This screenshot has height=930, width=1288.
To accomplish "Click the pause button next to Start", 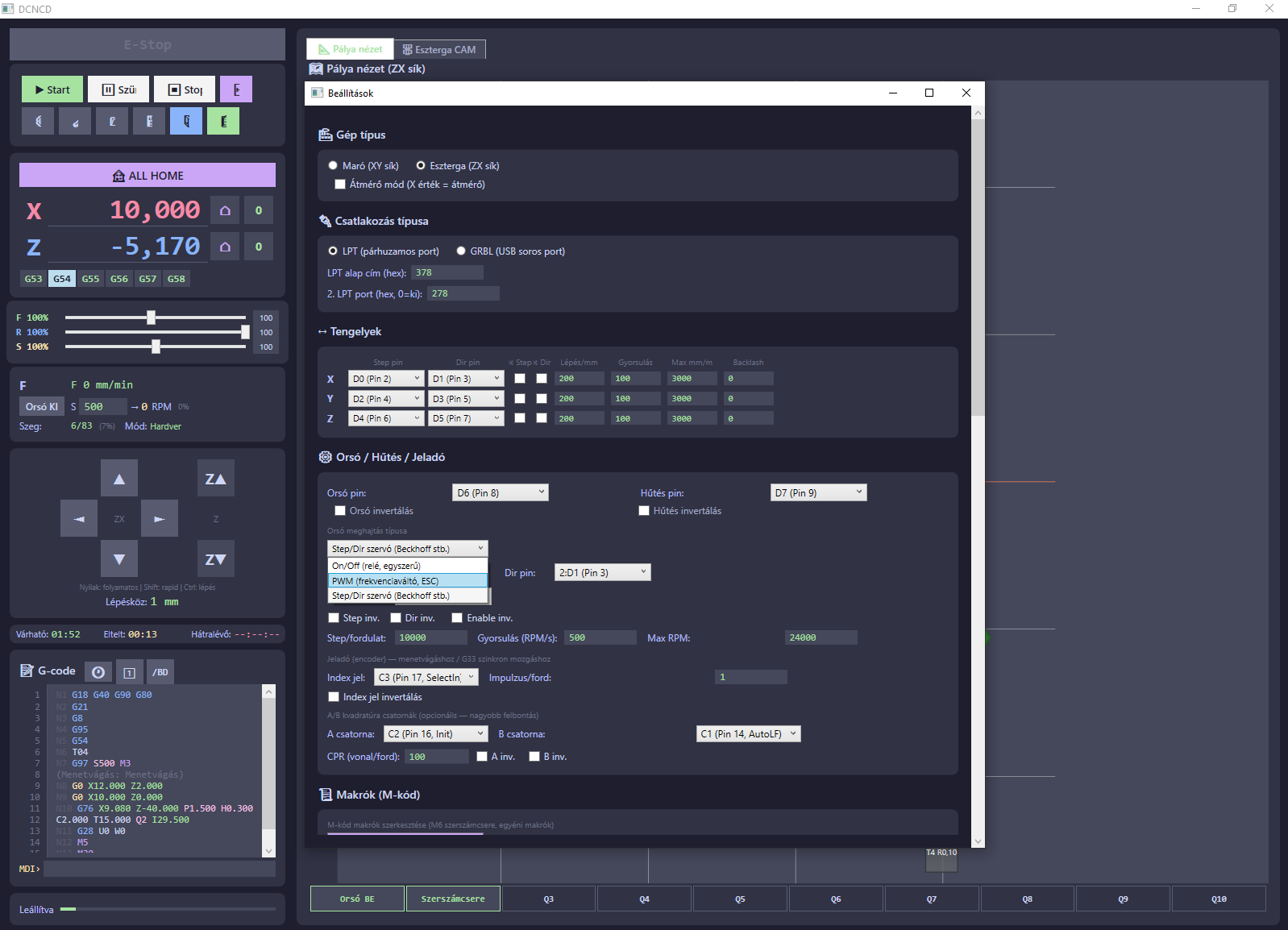I will pyautogui.click(x=118, y=89).
